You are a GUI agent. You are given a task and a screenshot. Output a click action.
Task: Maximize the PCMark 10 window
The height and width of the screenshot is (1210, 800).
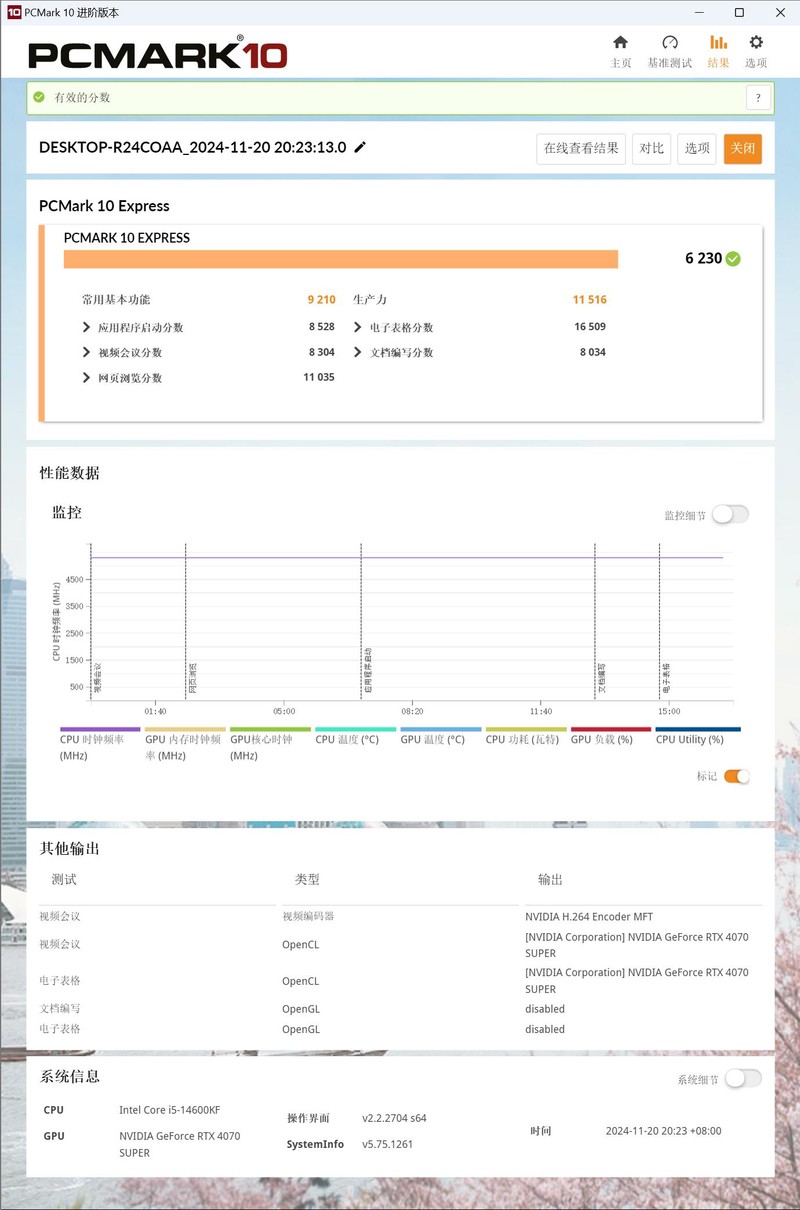pyautogui.click(x=739, y=12)
